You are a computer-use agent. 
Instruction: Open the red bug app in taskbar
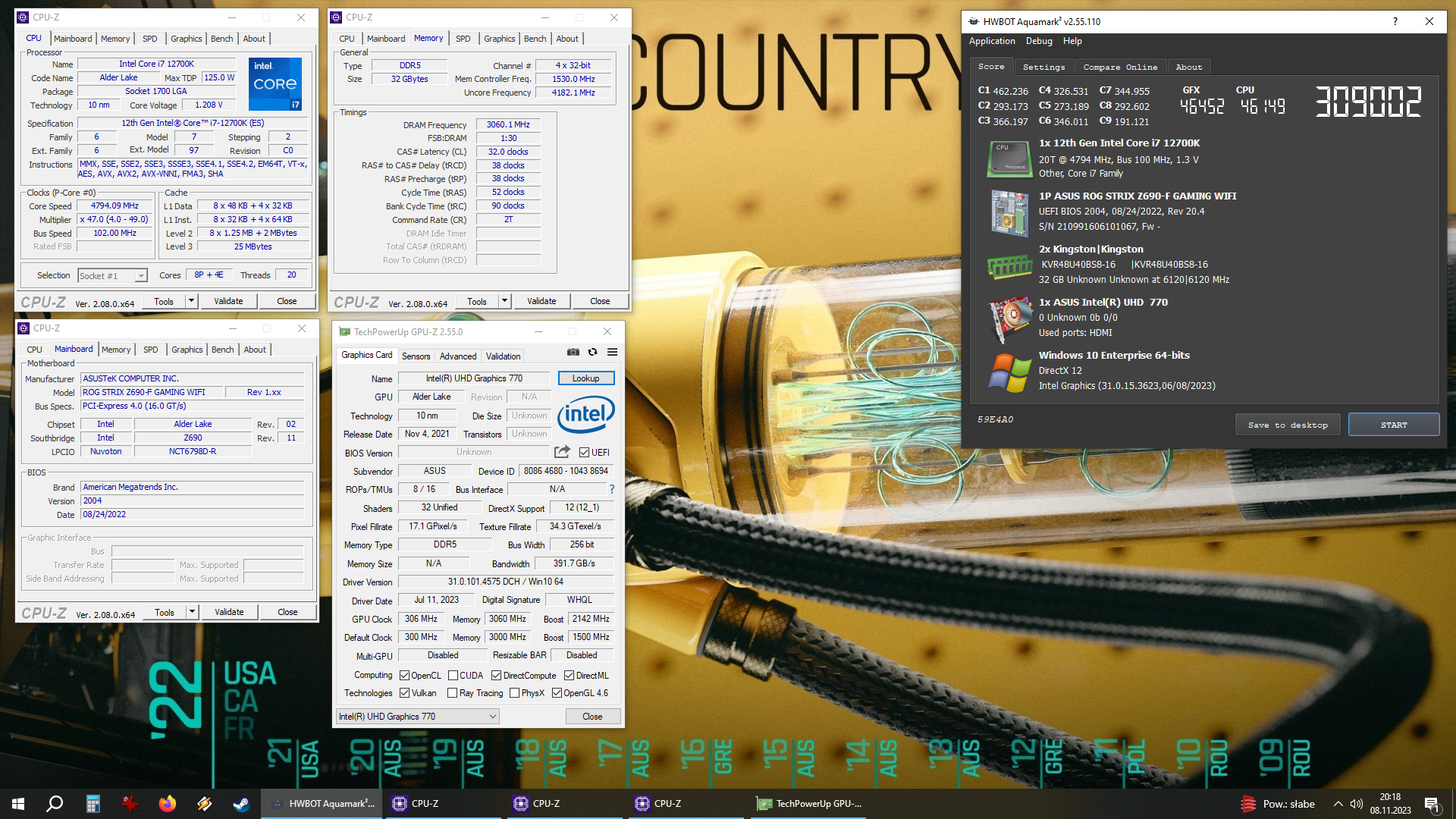click(130, 804)
